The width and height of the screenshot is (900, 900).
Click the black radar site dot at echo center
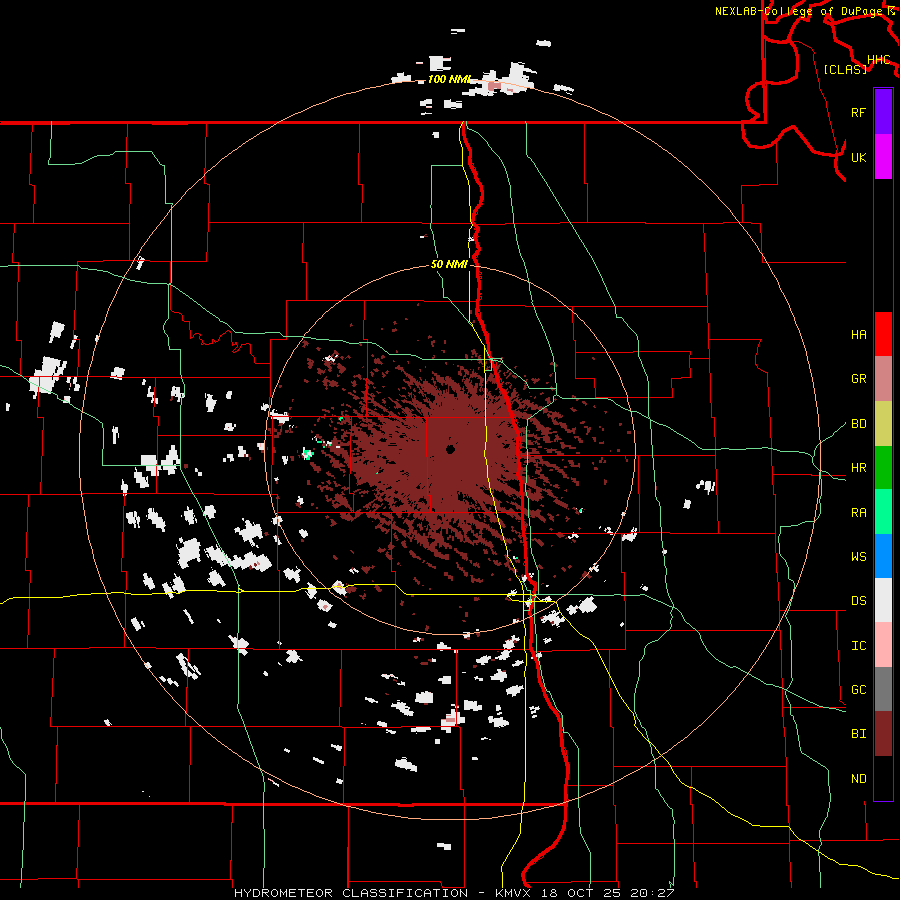click(451, 449)
